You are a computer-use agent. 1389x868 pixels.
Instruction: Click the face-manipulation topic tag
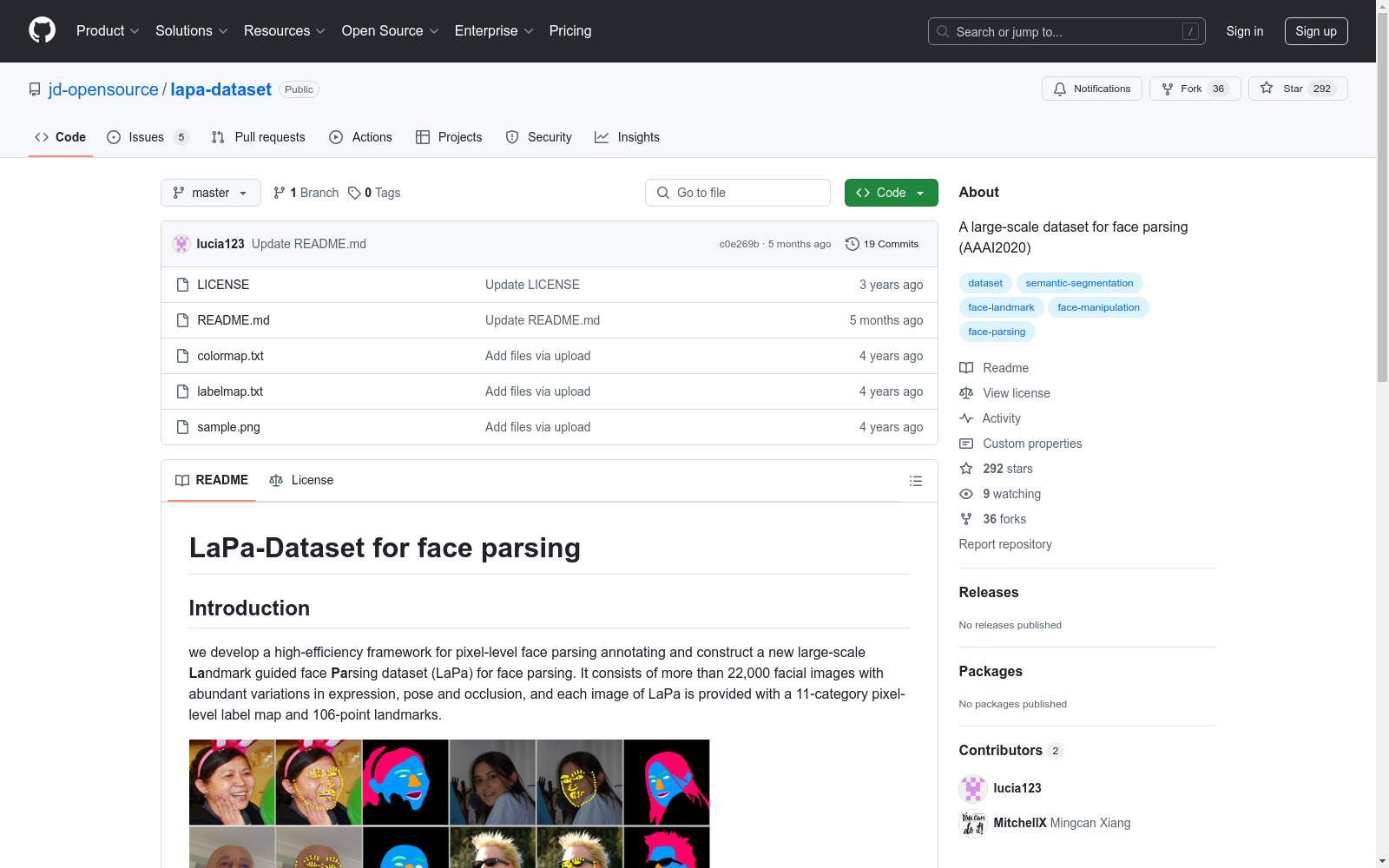point(1098,307)
